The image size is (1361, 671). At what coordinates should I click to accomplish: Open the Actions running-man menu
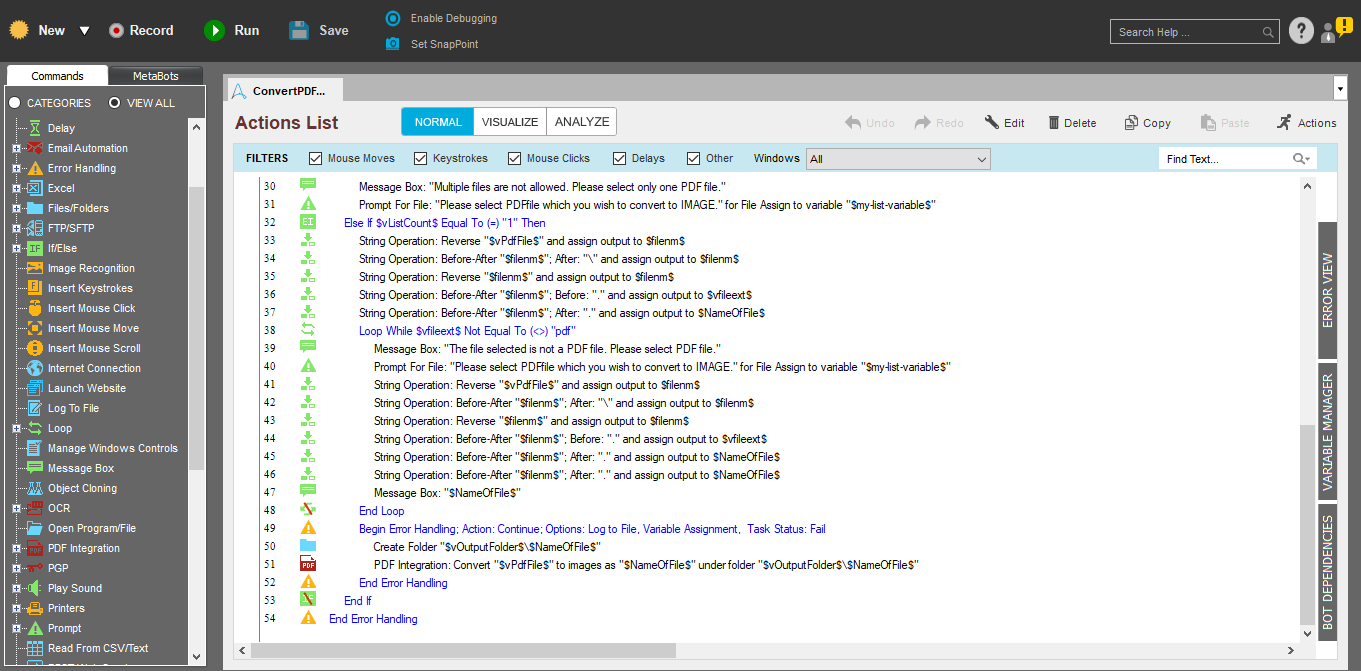click(1284, 122)
